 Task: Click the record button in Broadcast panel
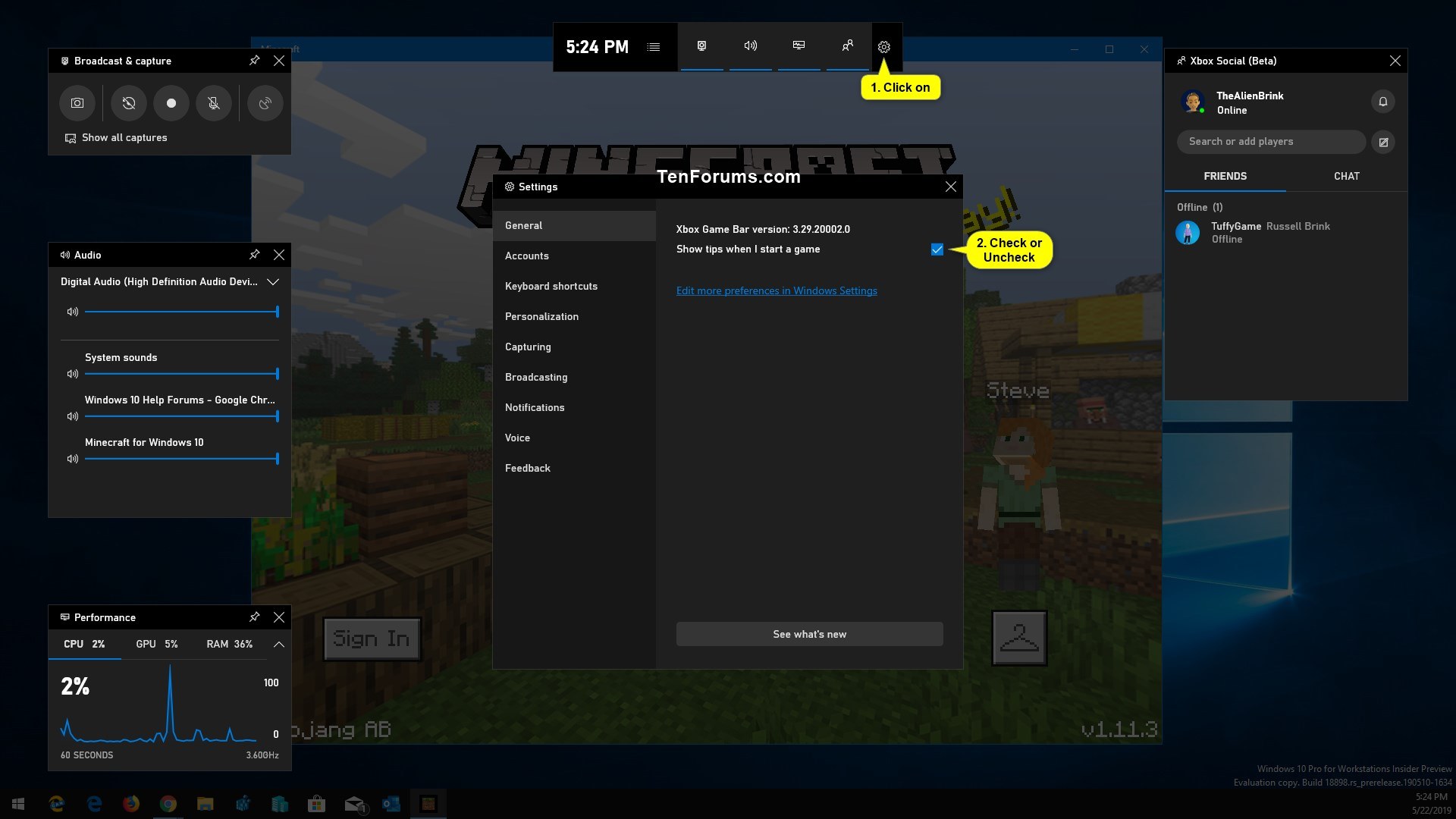[169, 103]
